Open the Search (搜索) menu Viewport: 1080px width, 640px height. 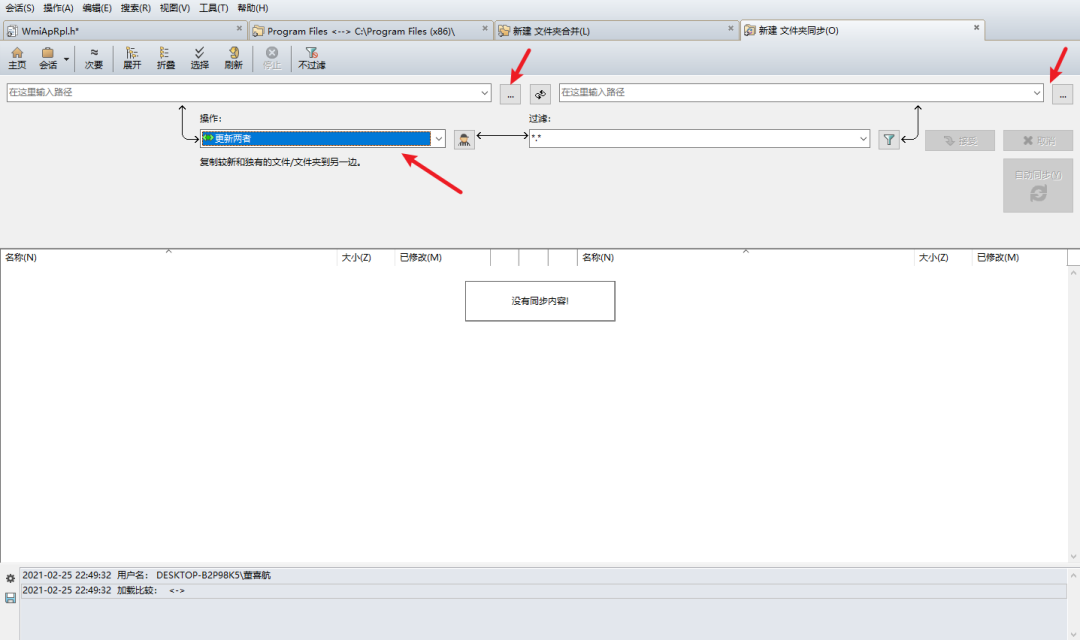136,8
